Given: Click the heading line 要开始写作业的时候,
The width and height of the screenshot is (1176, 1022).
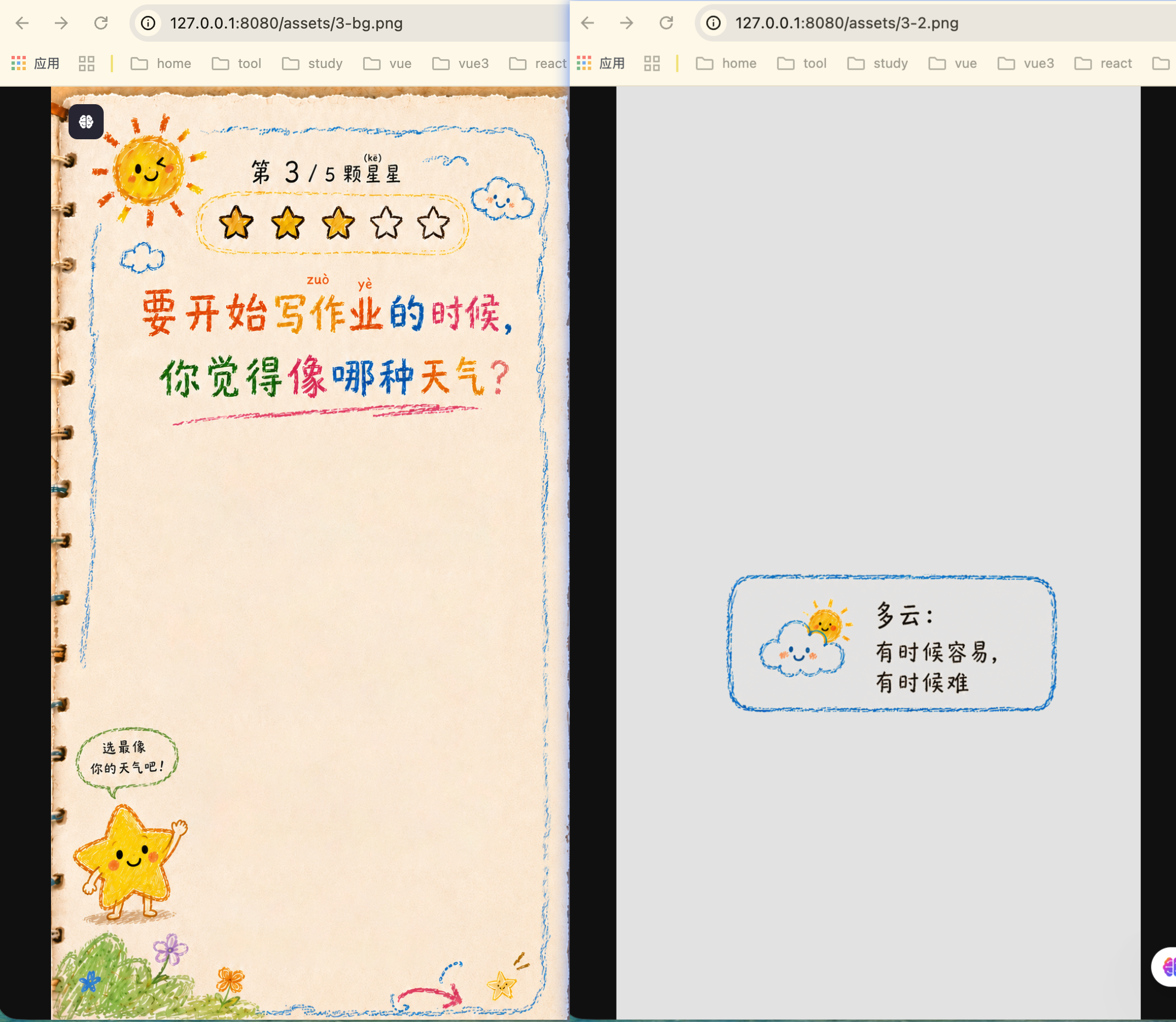Looking at the screenshot, I should [x=328, y=313].
